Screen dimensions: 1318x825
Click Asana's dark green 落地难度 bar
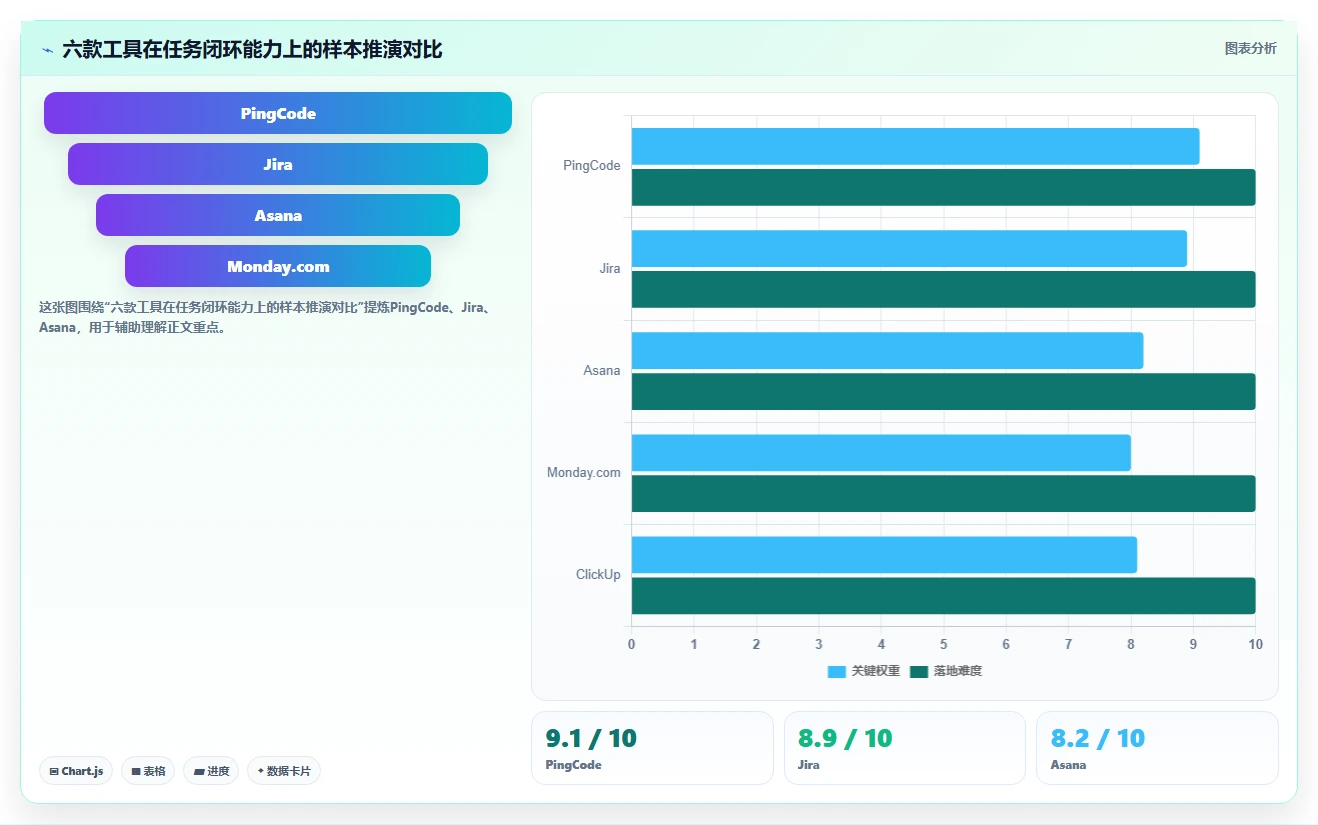click(943, 392)
